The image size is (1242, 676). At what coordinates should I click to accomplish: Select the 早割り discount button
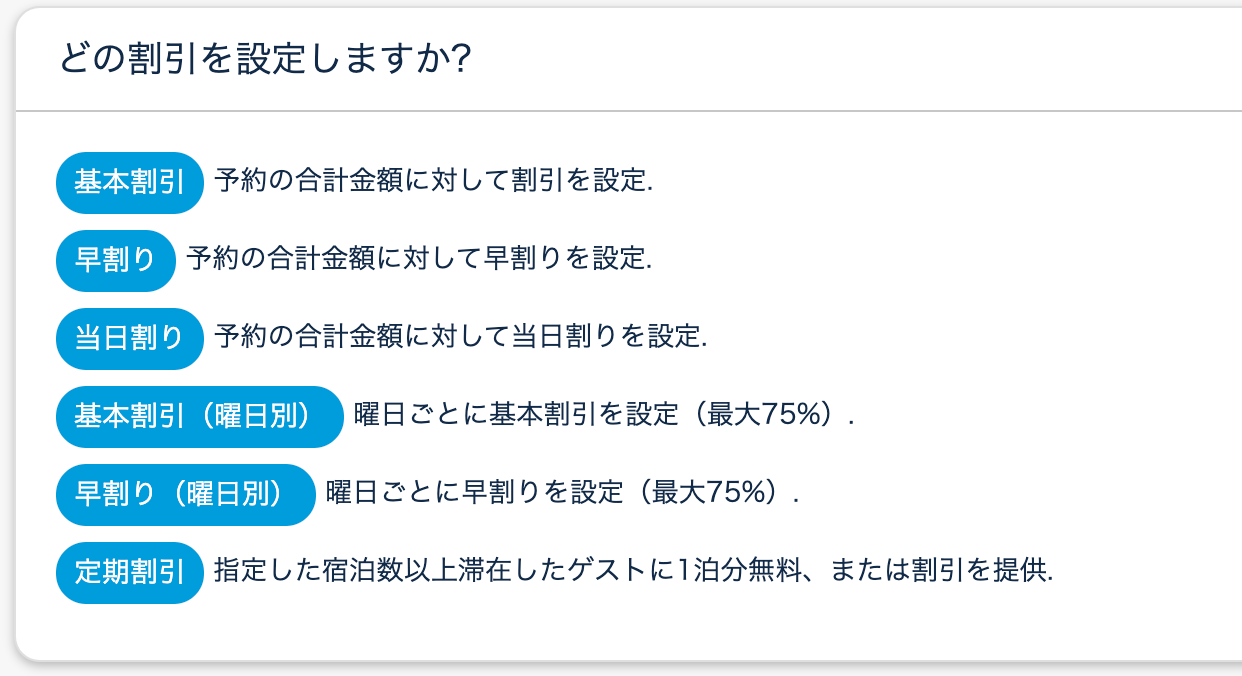116,261
